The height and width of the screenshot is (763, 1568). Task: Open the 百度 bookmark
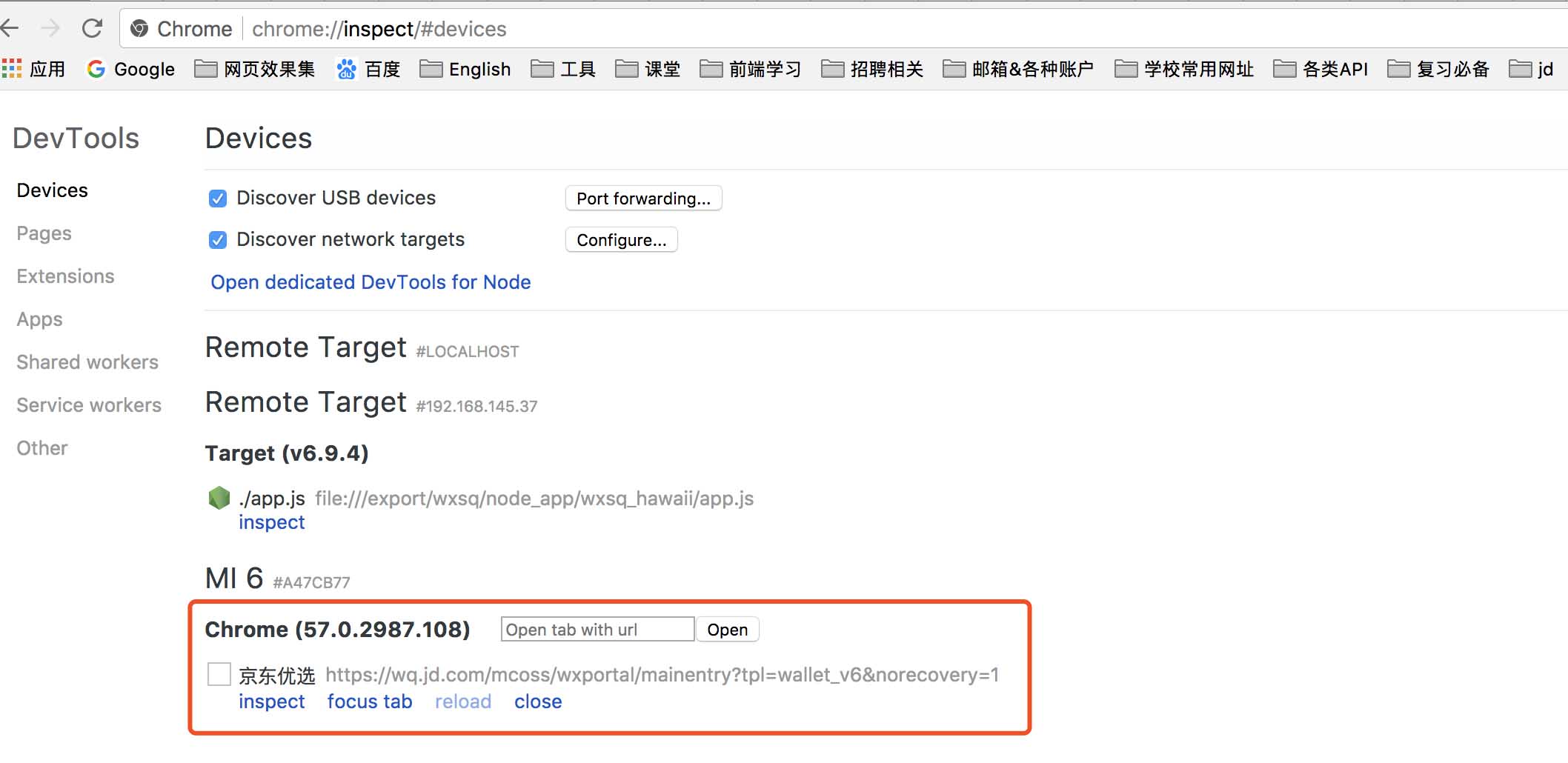point(368,69)
